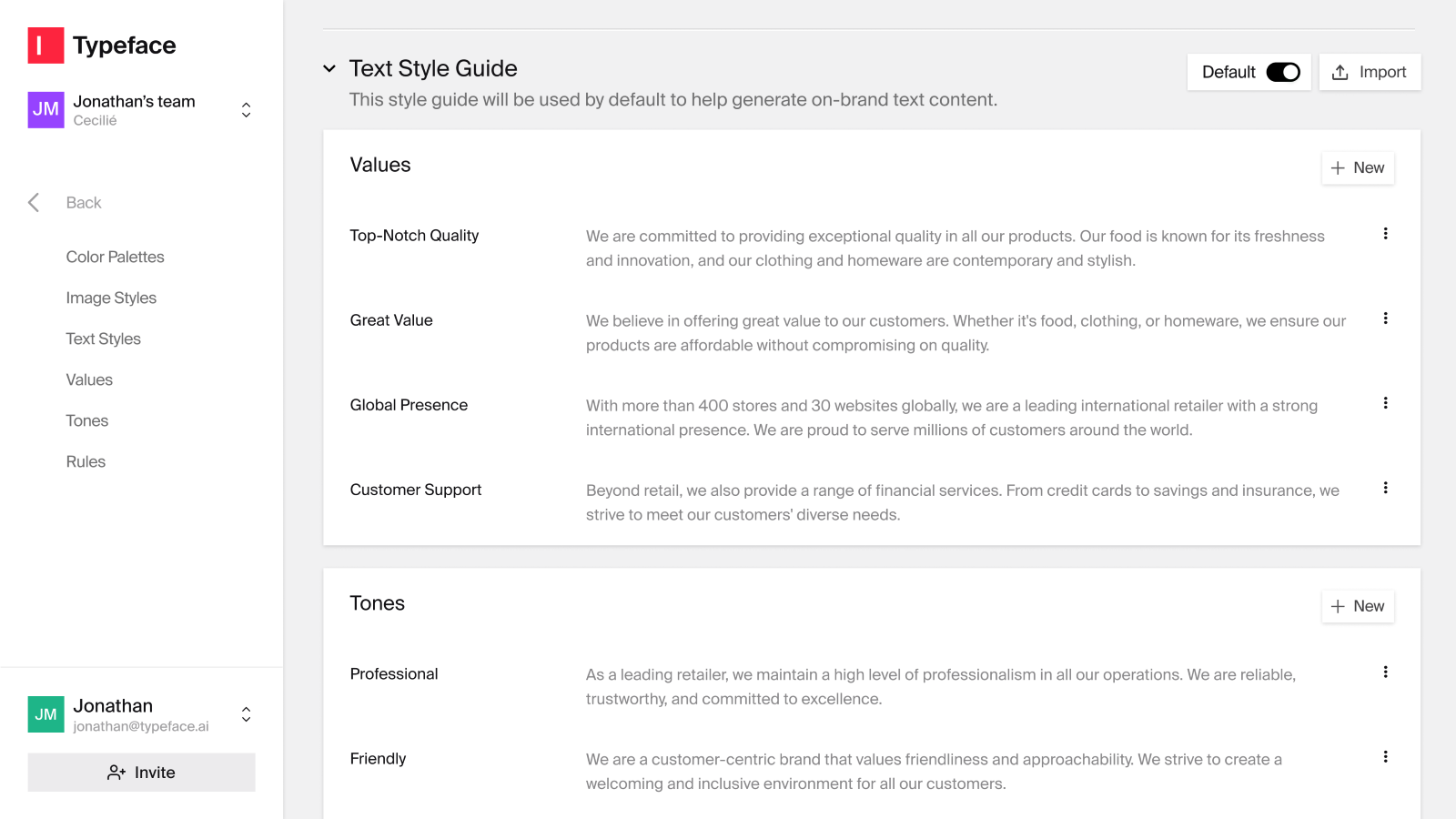Open the Import style guide option
1456x819 pixels.
click(1370, 72)
